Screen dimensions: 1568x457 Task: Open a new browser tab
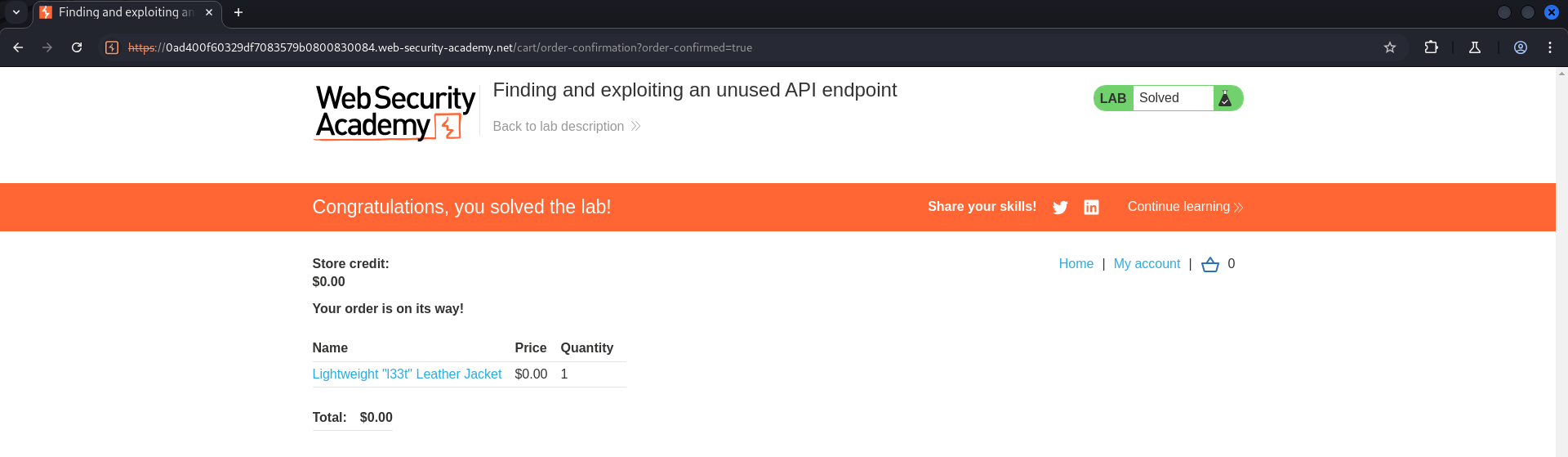coord(238,12)
